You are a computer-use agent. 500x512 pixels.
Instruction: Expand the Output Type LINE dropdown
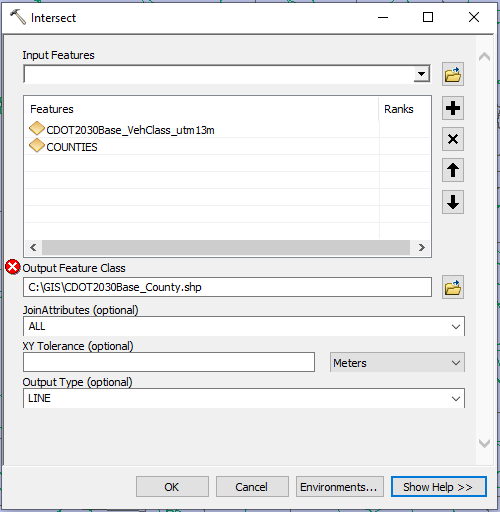(456, 399)
